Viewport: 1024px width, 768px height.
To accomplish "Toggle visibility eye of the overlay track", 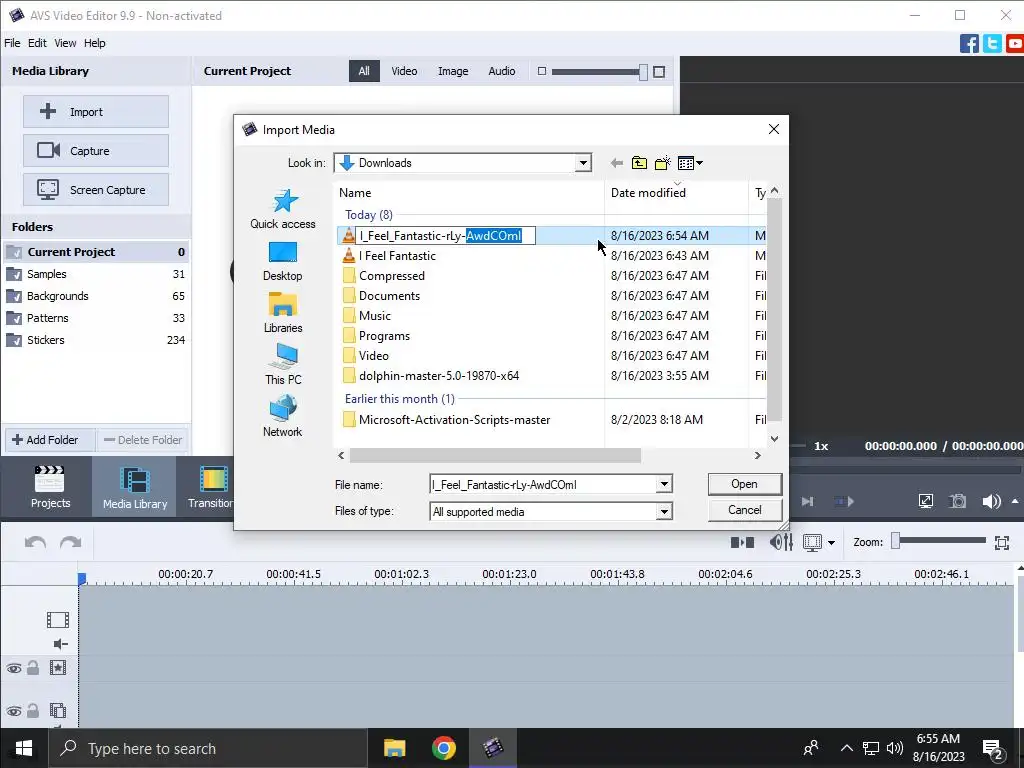I will 14,711.
